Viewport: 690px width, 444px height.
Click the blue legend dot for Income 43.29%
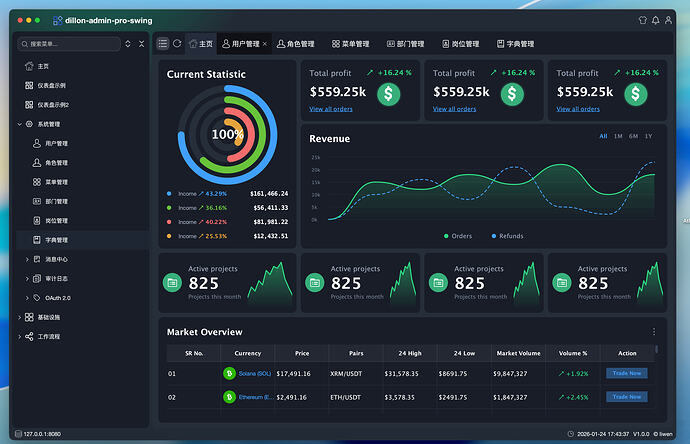coord(169,194)
